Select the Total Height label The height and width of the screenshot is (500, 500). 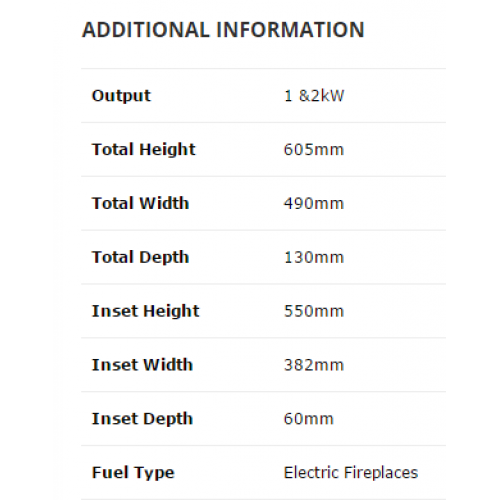tap(144, 150)
